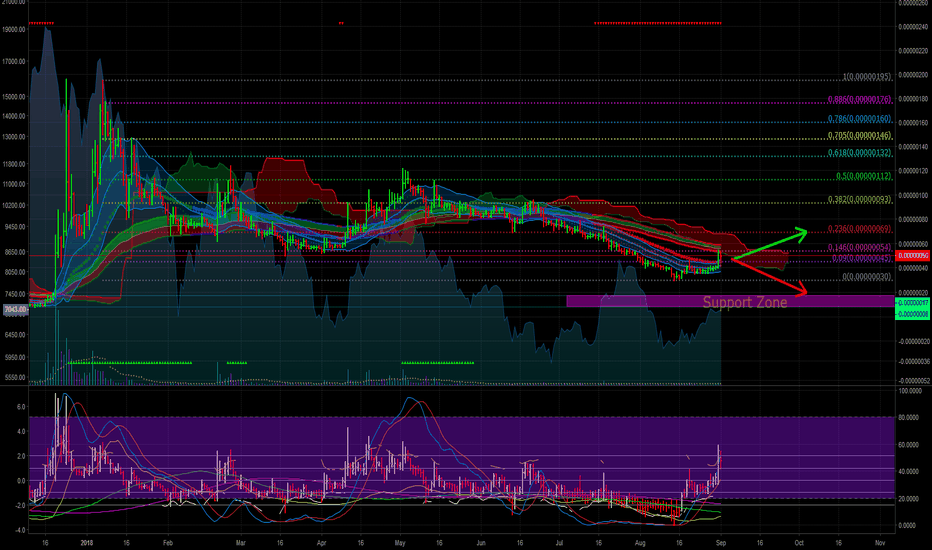Image resolution: width=932 pixels, height=550 pixels.
Task: Click the Nov label on the time axis
Action: [880, 543]
